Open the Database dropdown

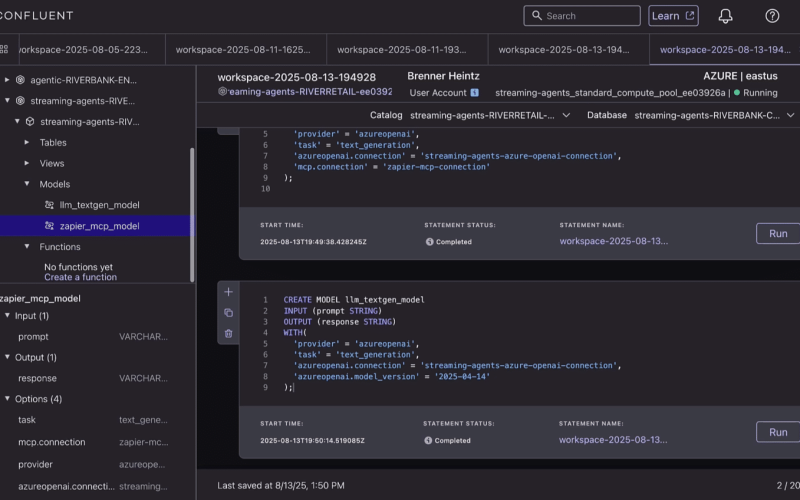(x=714, y=115)
